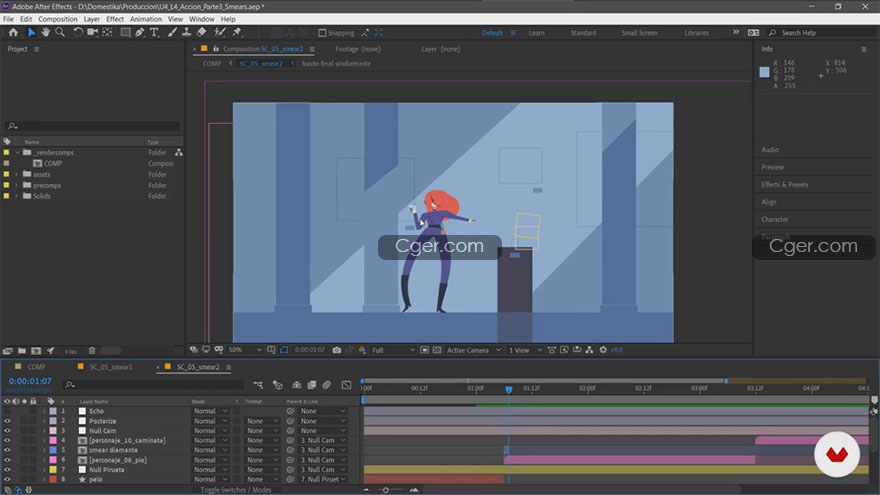The height and width of the screenshot is (495, 880).
Task: Switch to the Learn workspace
Action: tap(536, 33)
